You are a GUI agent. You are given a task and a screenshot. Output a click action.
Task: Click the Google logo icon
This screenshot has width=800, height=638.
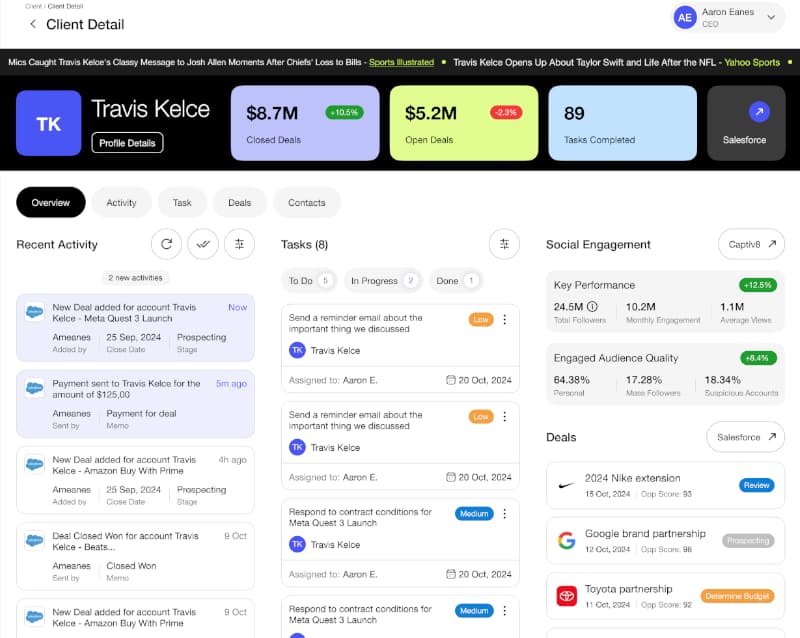566,540
